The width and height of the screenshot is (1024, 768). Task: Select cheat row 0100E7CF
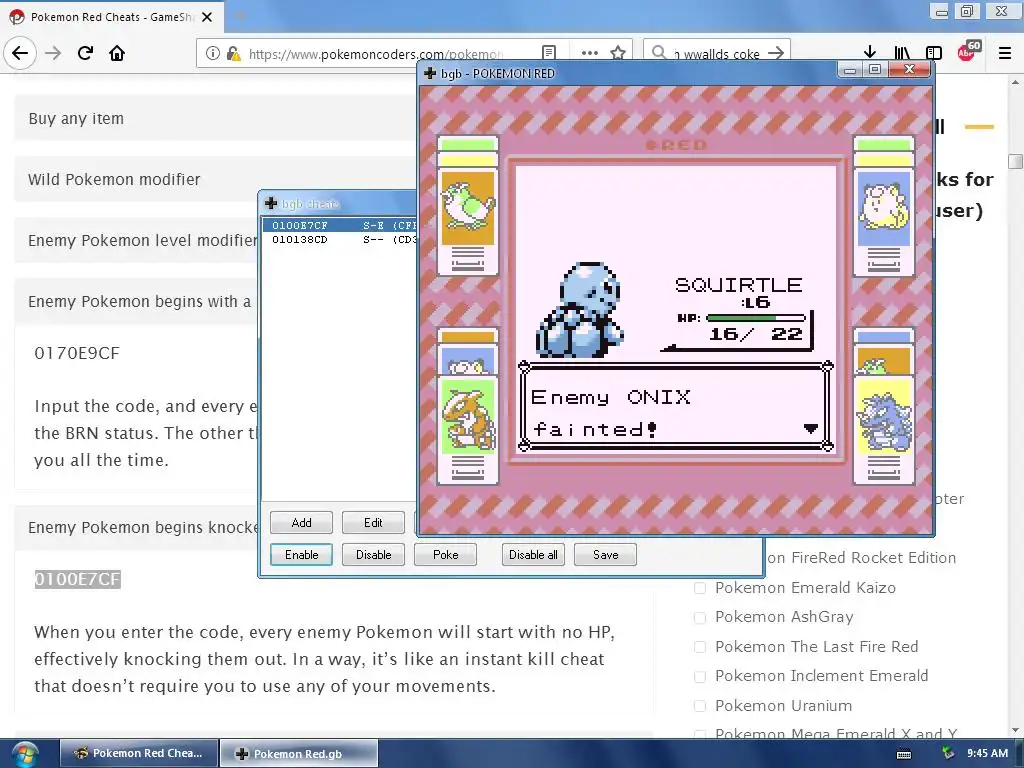[340, 225]
